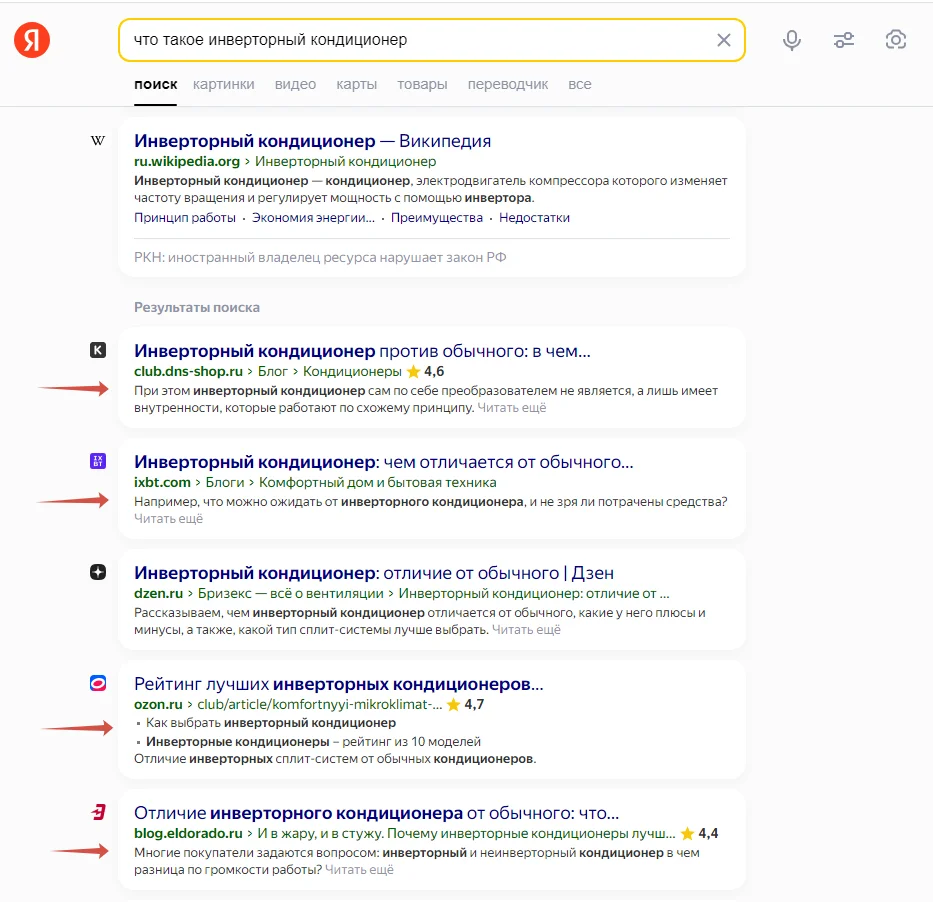
Task: Click inside the search input field
Action: tap(400, 40)
